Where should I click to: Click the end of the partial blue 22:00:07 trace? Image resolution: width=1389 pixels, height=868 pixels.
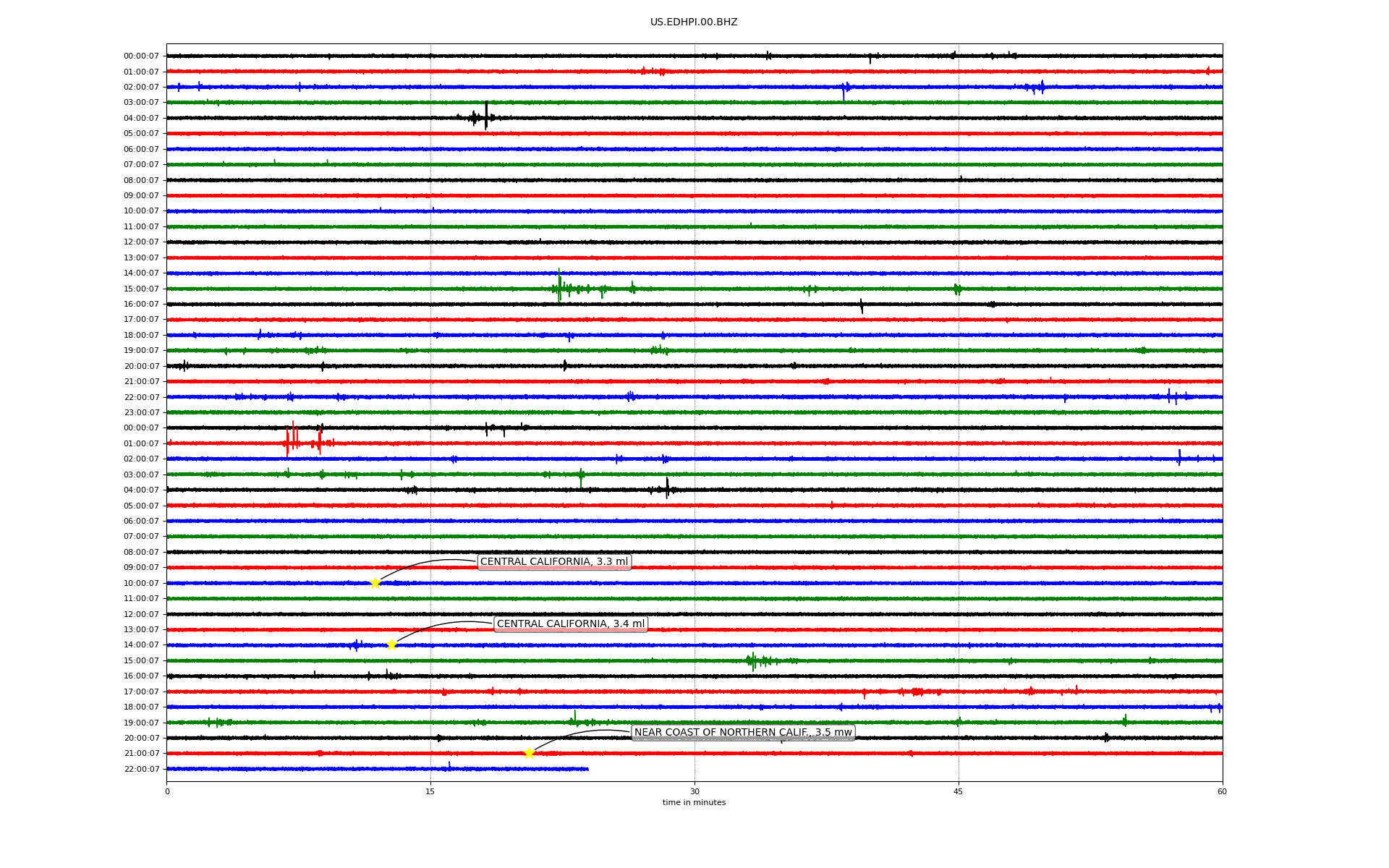coord(587,769)
